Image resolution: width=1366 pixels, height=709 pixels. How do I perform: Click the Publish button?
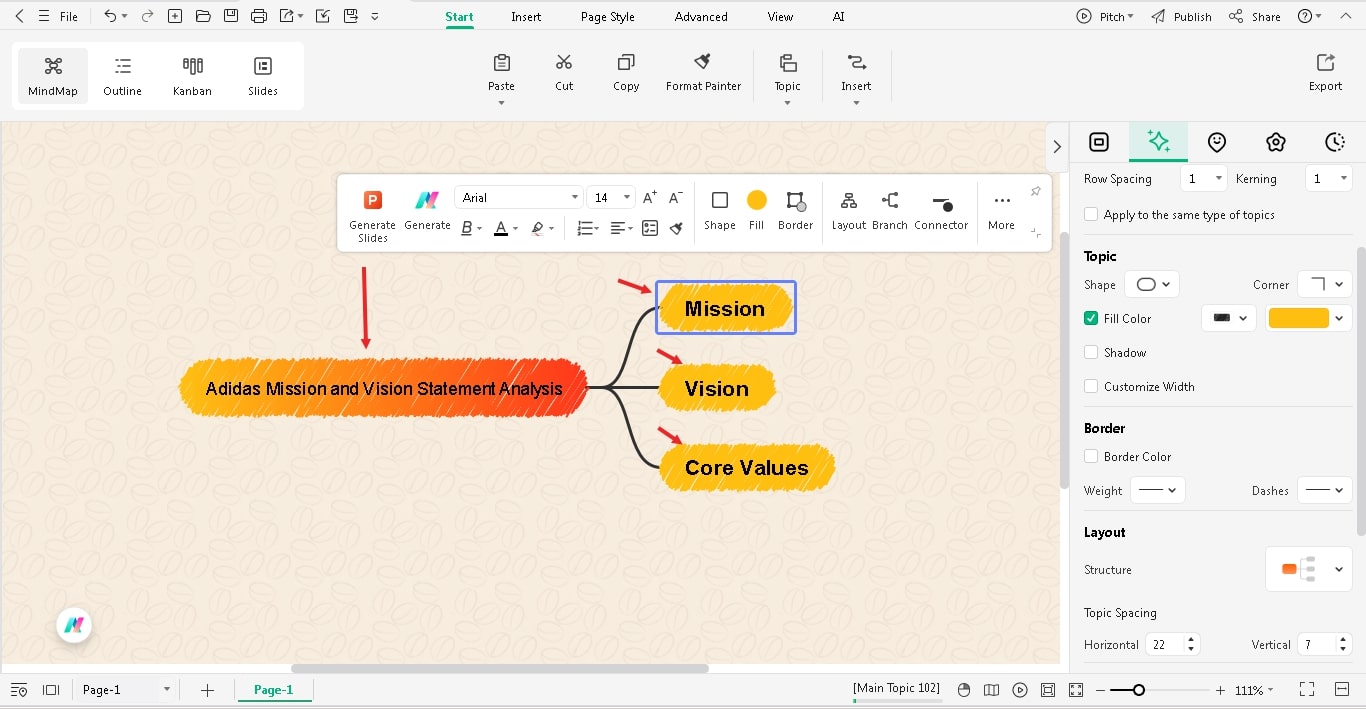(x=1181, y=17)
